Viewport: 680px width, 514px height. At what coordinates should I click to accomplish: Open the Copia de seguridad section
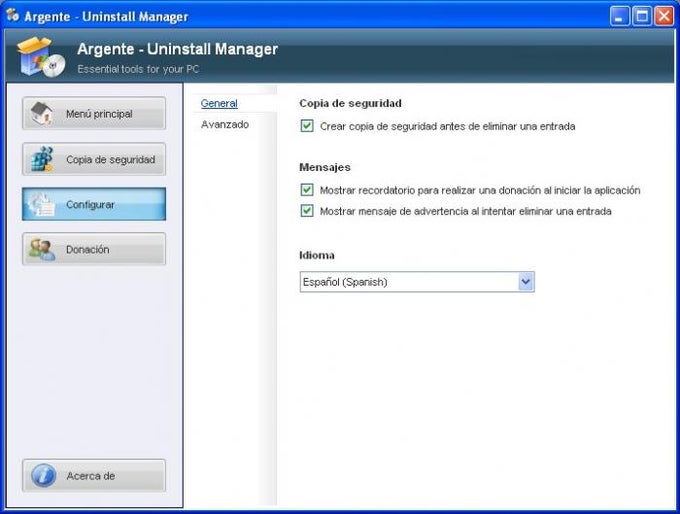point(94,159)
